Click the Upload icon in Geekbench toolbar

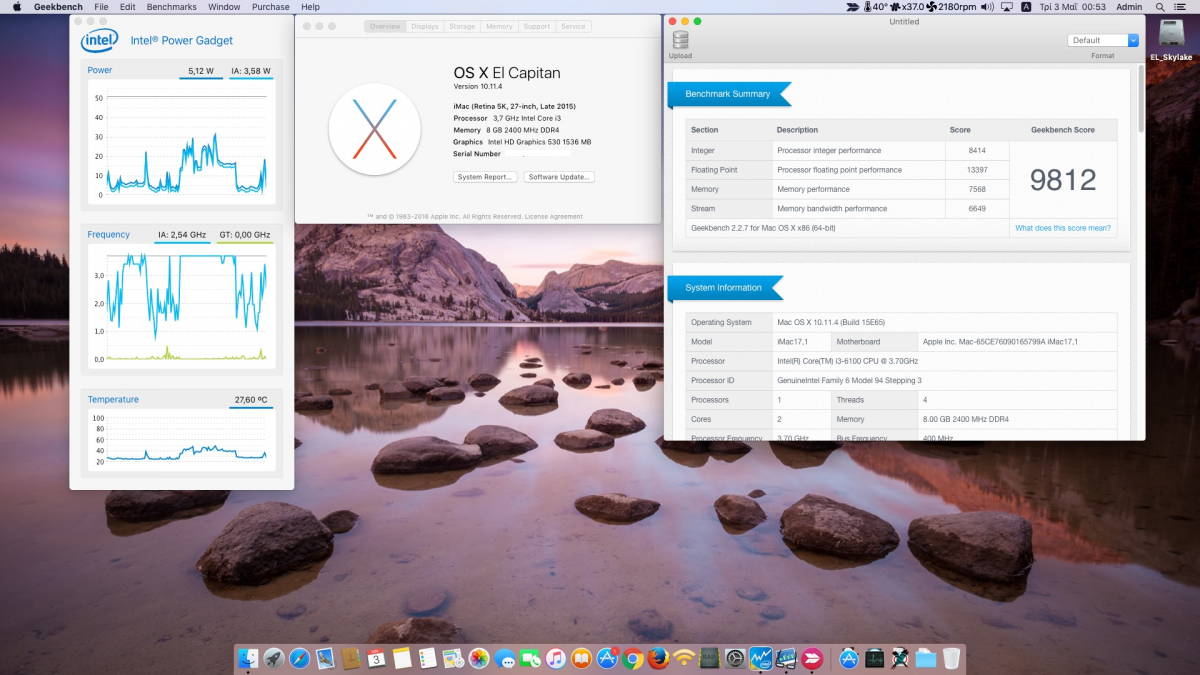pyautogui.click(x=680, y=40)
